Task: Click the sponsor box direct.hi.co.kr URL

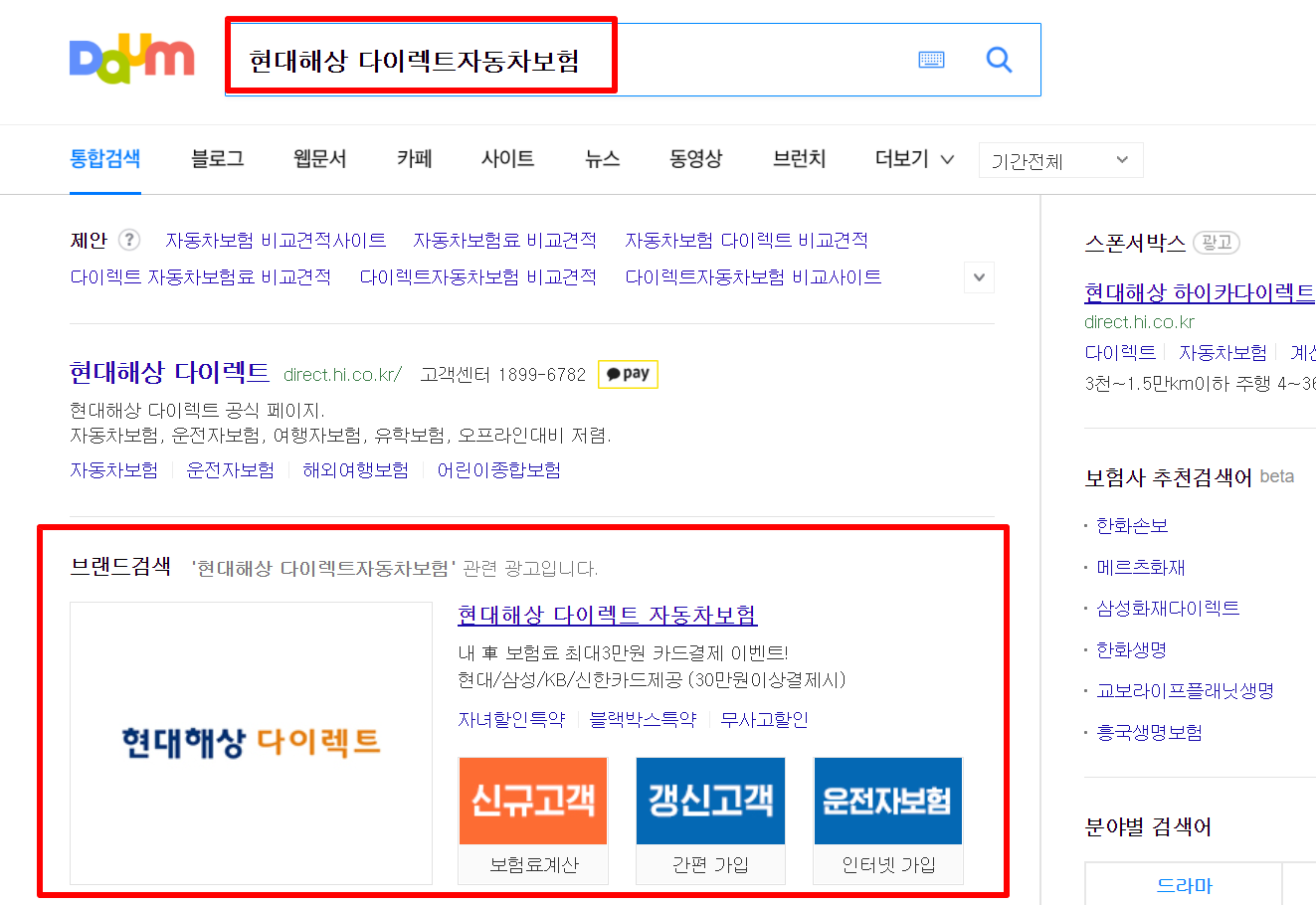Action: pos(1140,322)
